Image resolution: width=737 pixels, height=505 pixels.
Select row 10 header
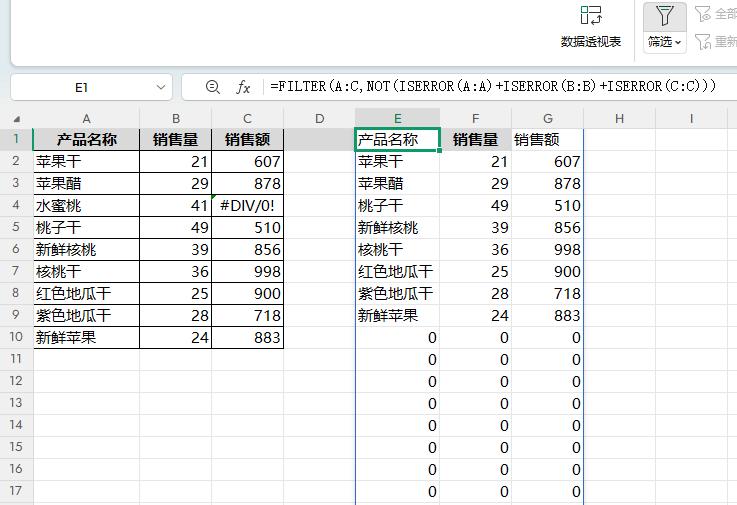pos(16,337)
